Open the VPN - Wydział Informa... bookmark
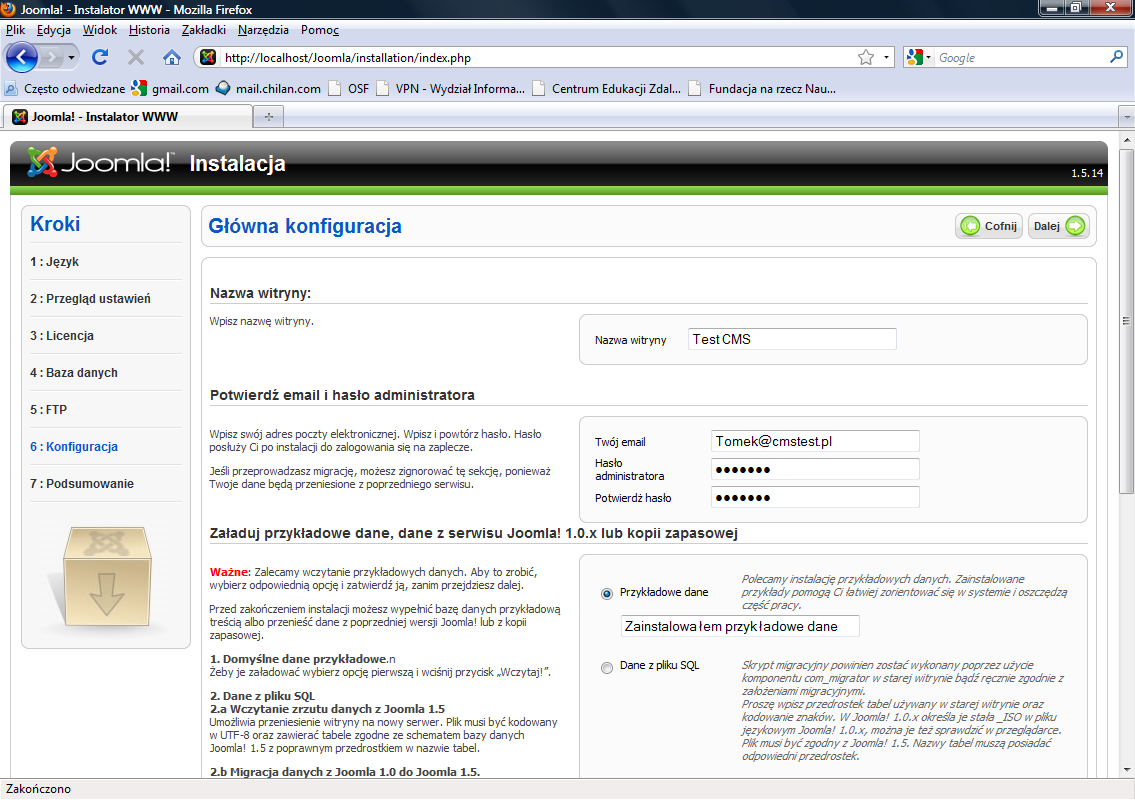1135x800 pixels. (x=451, y=88)
